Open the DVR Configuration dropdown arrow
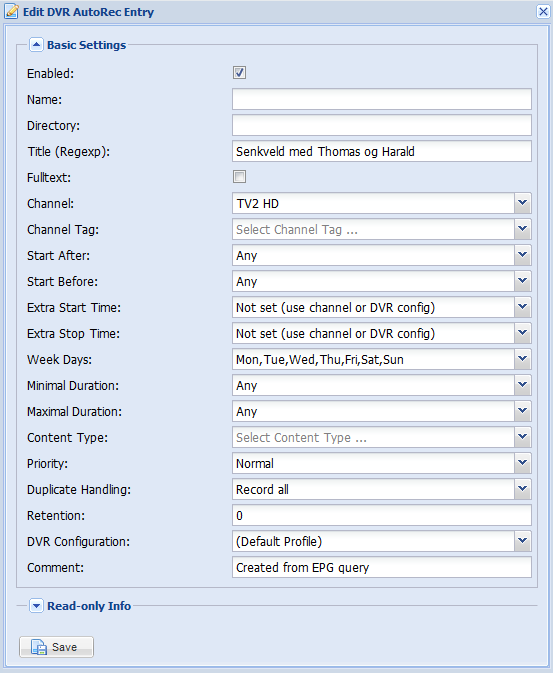553x673 pixels. pyautogui.click(x=523, y=541)
